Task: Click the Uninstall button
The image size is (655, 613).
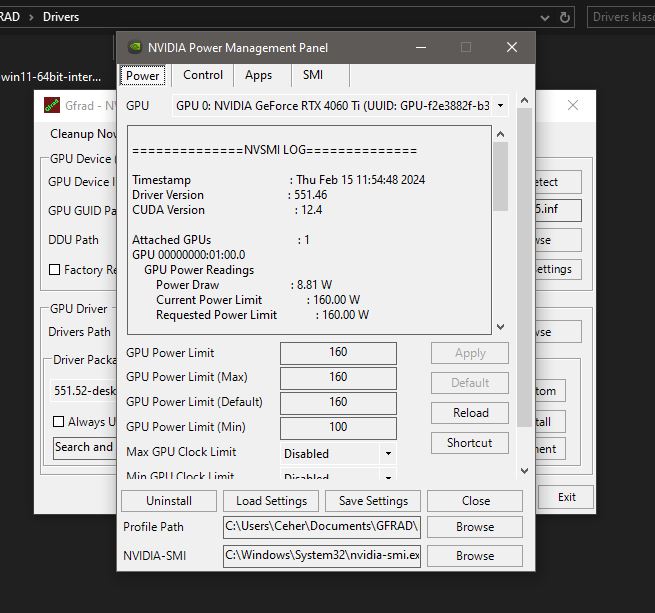Action: 169,501
